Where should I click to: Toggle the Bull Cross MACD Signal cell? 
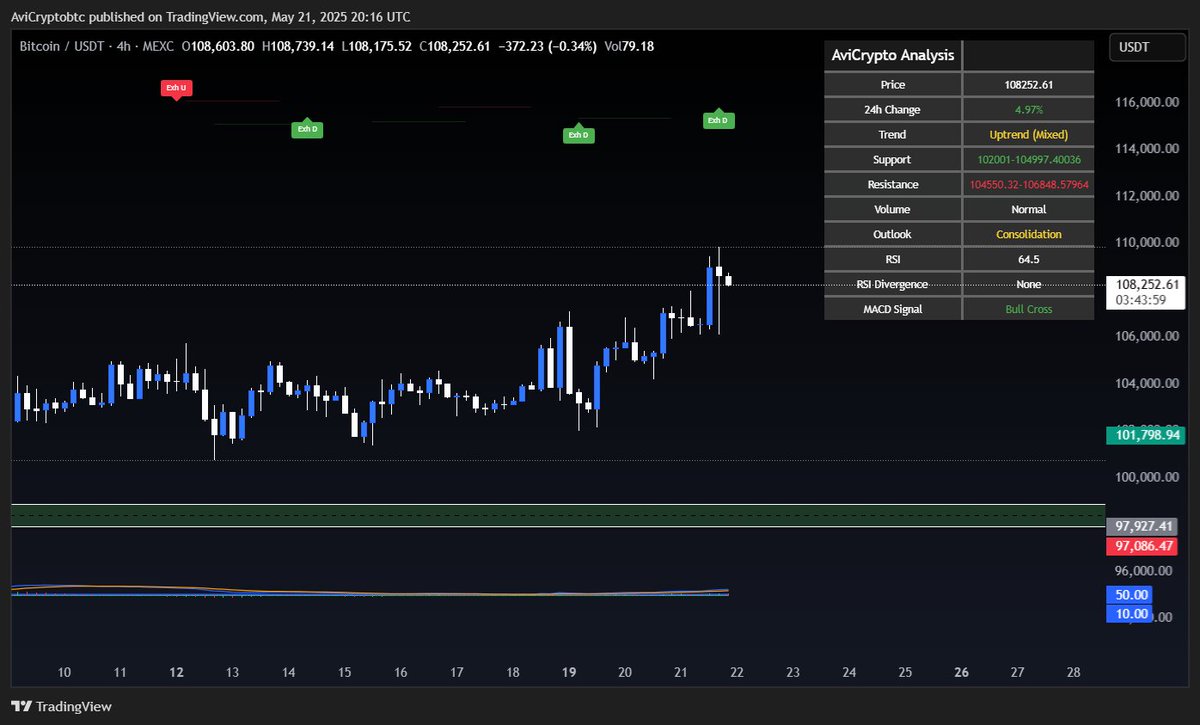tap(1028, 308)
